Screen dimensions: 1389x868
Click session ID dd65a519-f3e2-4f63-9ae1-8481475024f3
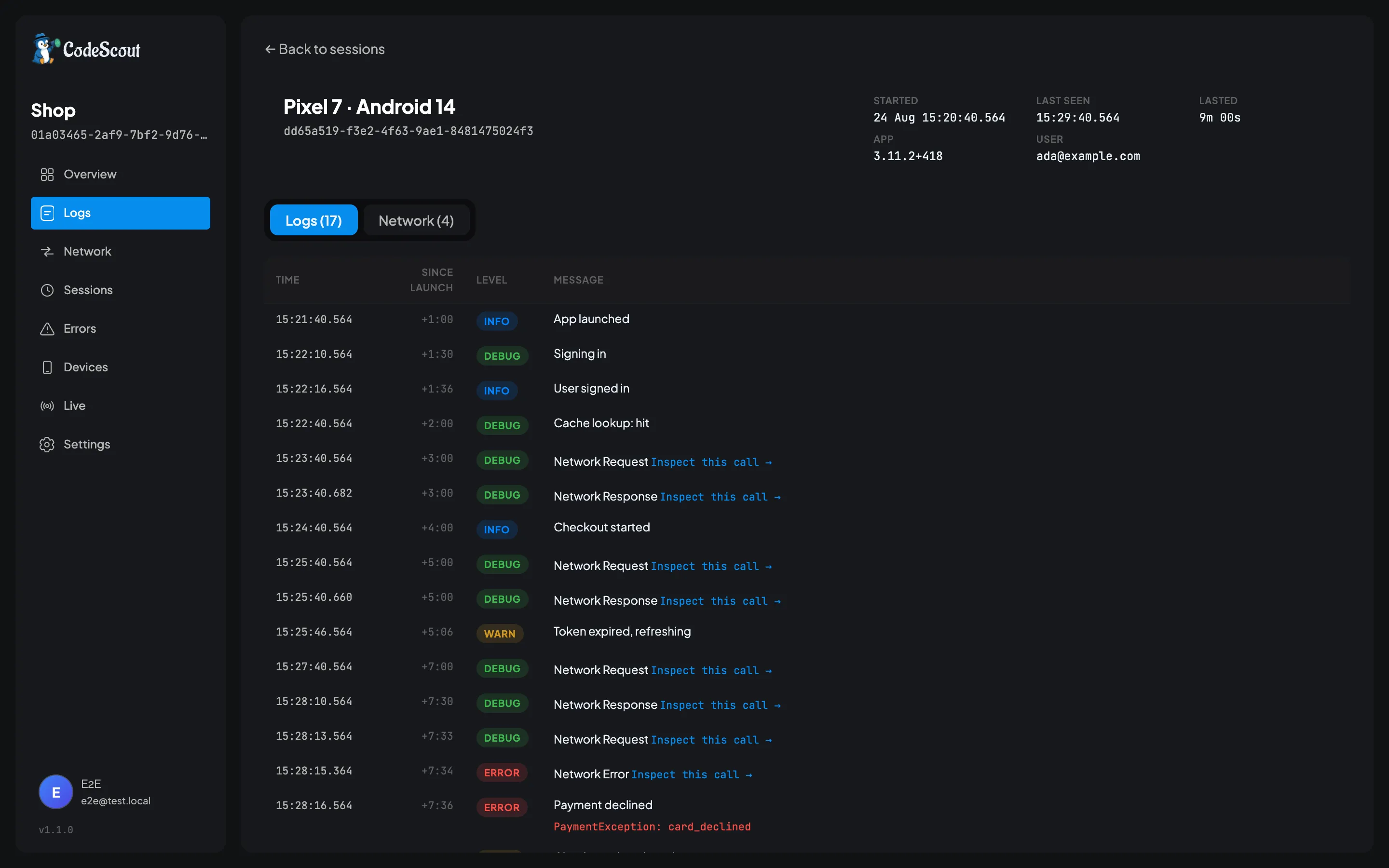408,132
